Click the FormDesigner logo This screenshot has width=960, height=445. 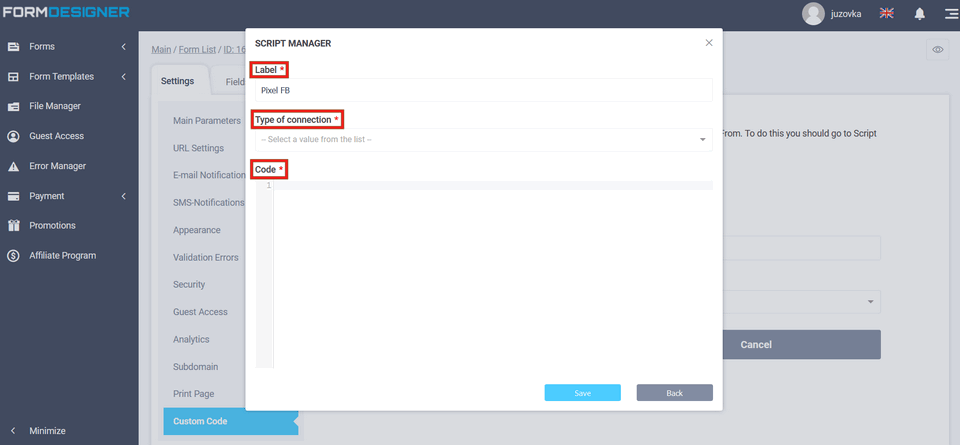coord(66,12)
